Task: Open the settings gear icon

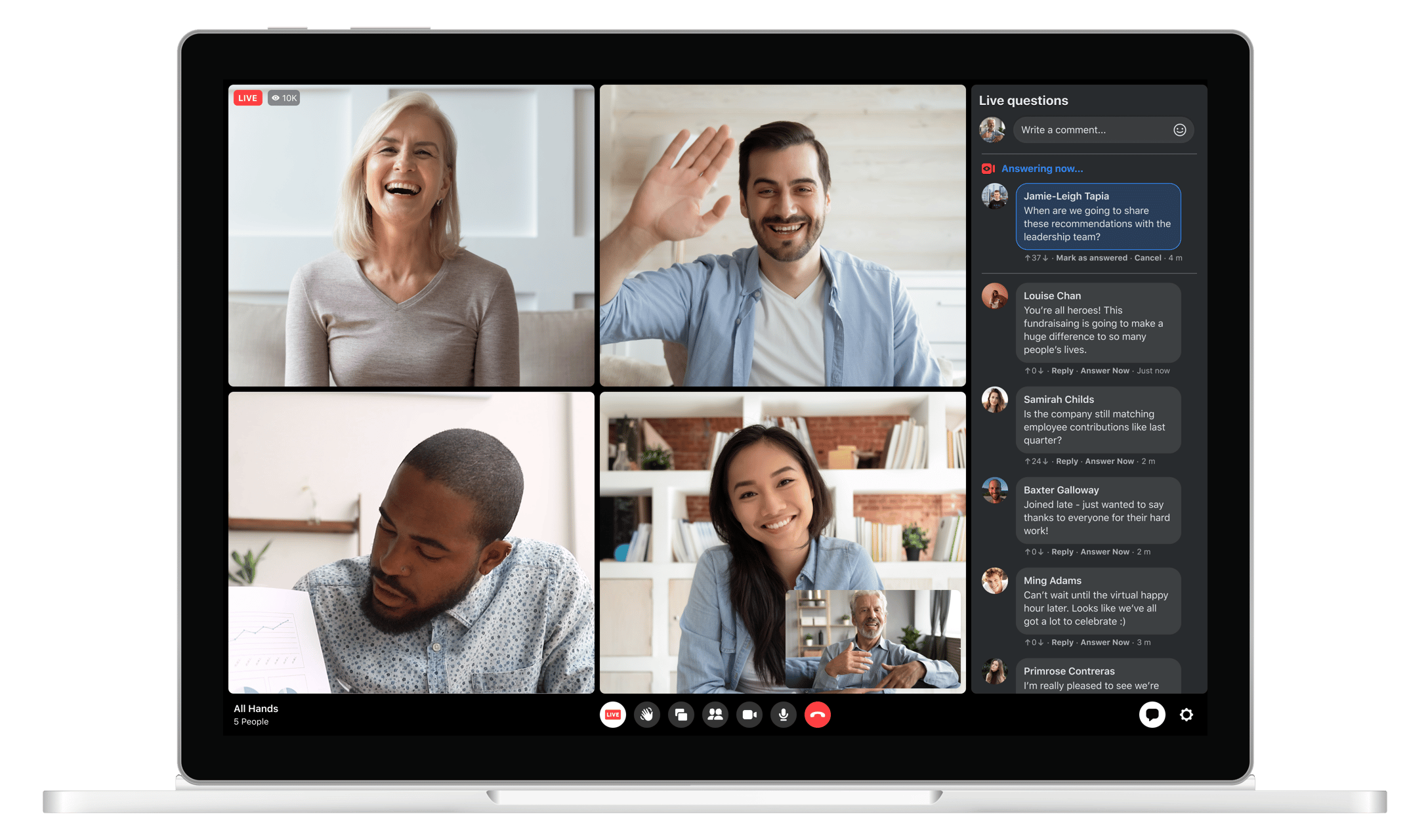Action: [1186, 715]
